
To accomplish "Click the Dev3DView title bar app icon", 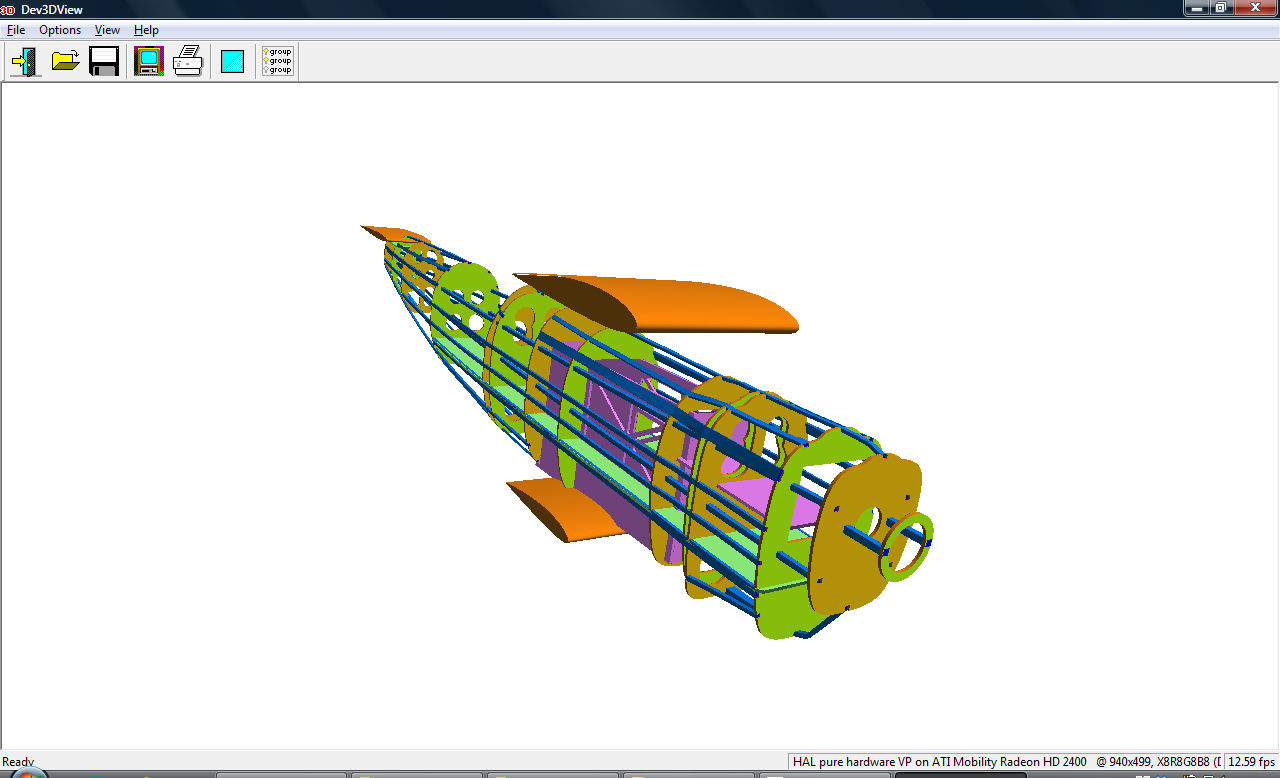I will click(8, 9).
